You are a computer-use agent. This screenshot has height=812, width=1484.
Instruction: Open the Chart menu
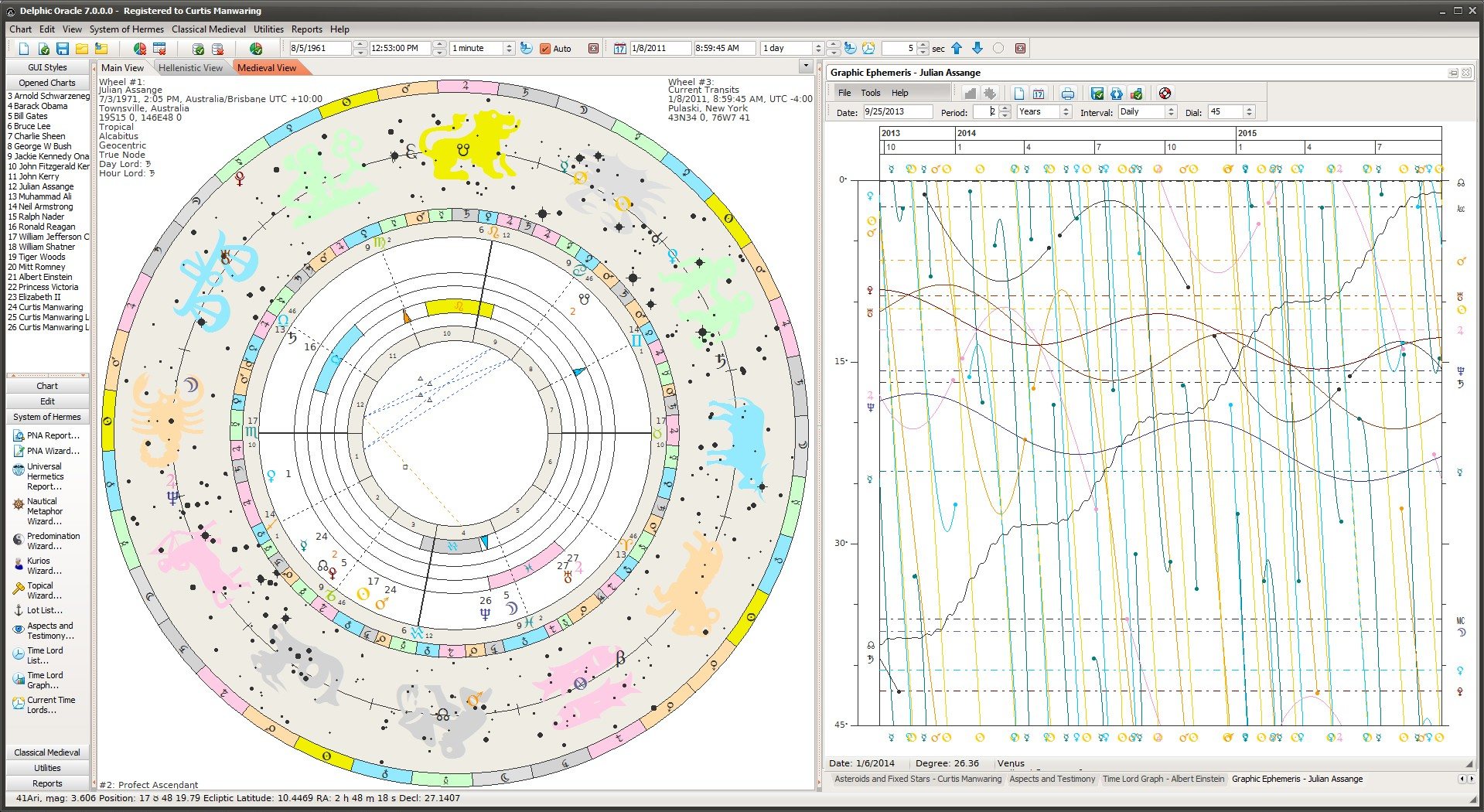pos(20,29)
